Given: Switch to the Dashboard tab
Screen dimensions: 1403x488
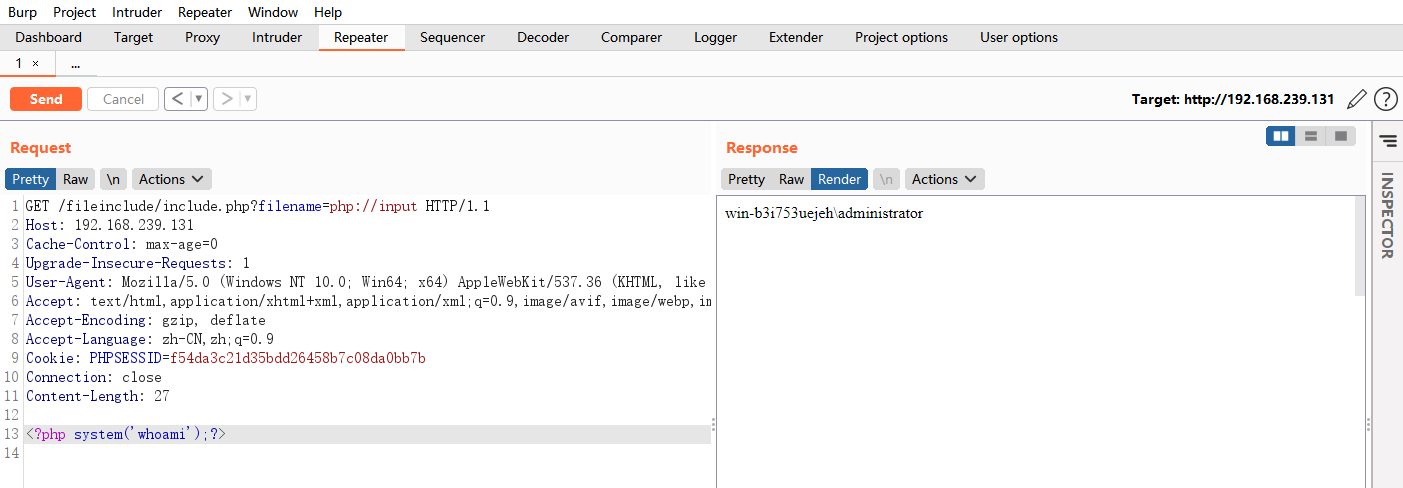Looking at the screenshot, I should point(49,37).
